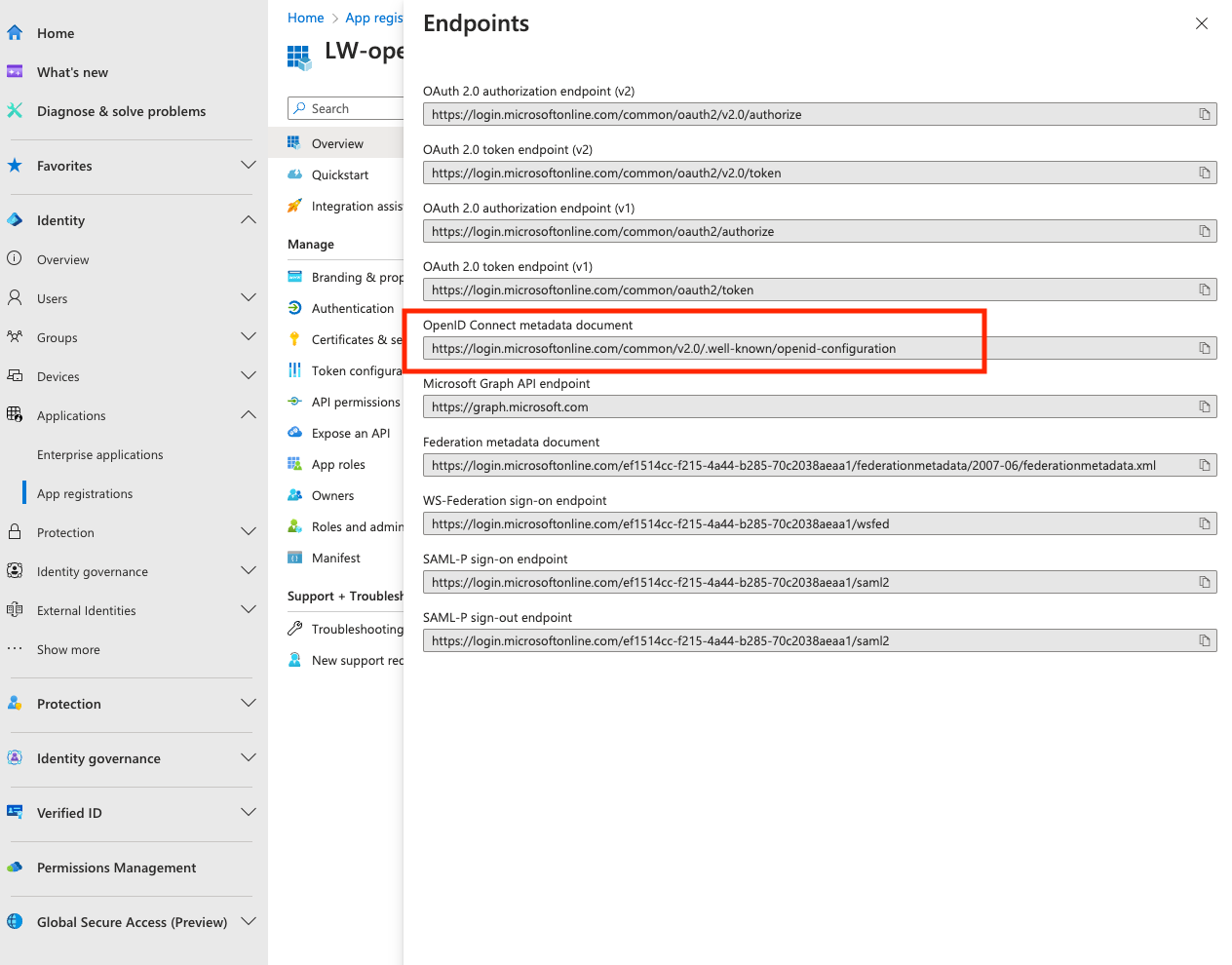Click the Applications grid icon
Image resolution: width=1232 pixels, height=965 pixels.
(15, 414)
